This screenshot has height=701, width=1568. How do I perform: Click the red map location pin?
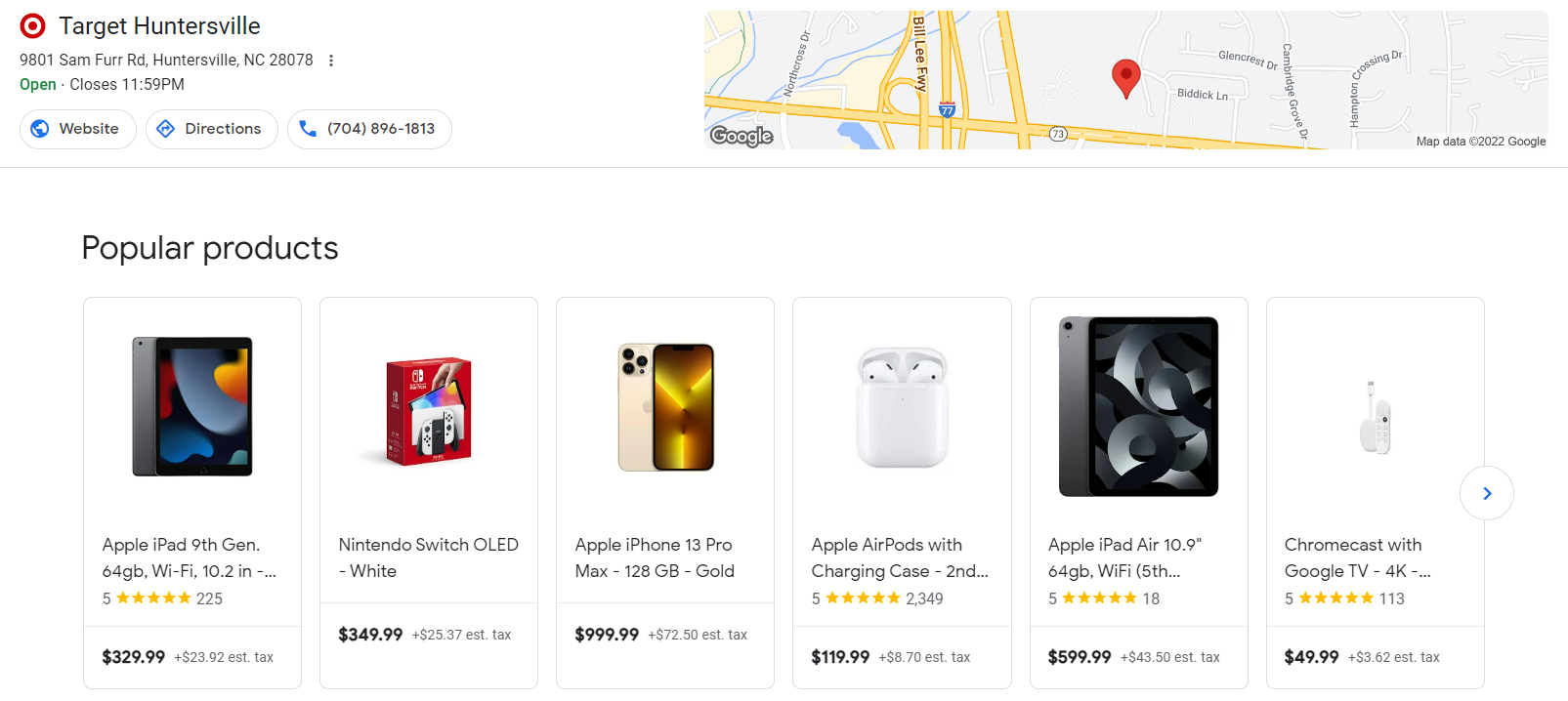pyautogui.click(x=1125, y=76)
